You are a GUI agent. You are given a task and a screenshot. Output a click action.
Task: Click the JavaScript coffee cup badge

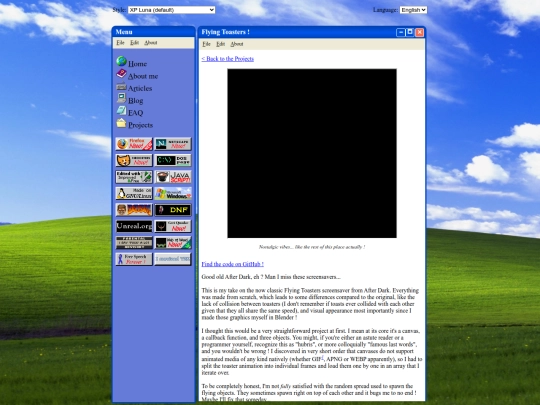click(x=173, y=177)
